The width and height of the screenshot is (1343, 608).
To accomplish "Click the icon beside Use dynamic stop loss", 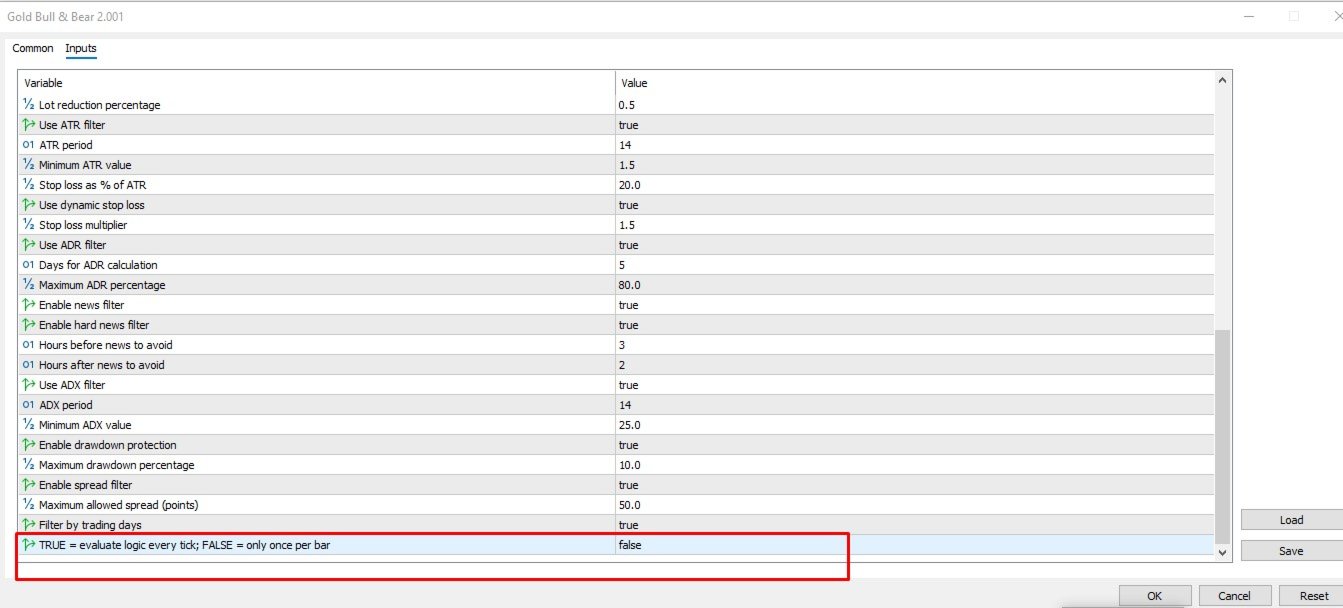I will pyautogui.click(x=28, y=205).
